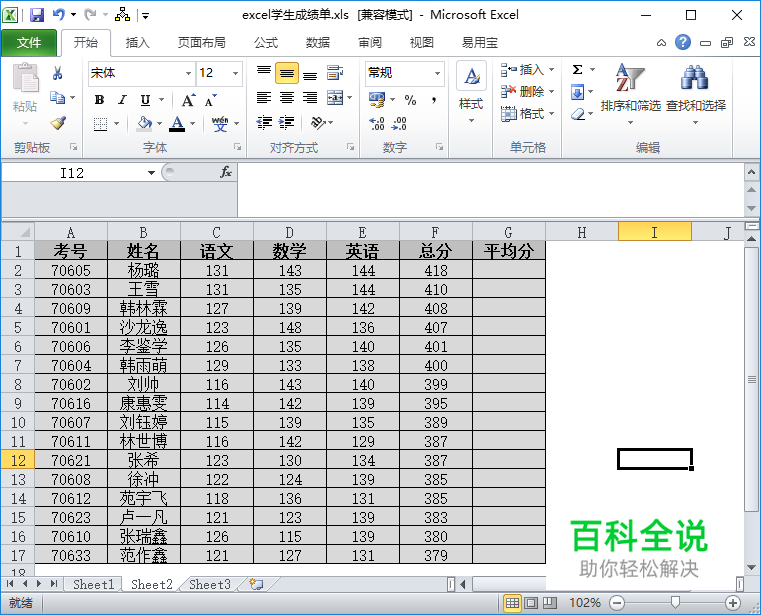
Task: Activate the Format Painter brush
Action: (x=58, y=122)
